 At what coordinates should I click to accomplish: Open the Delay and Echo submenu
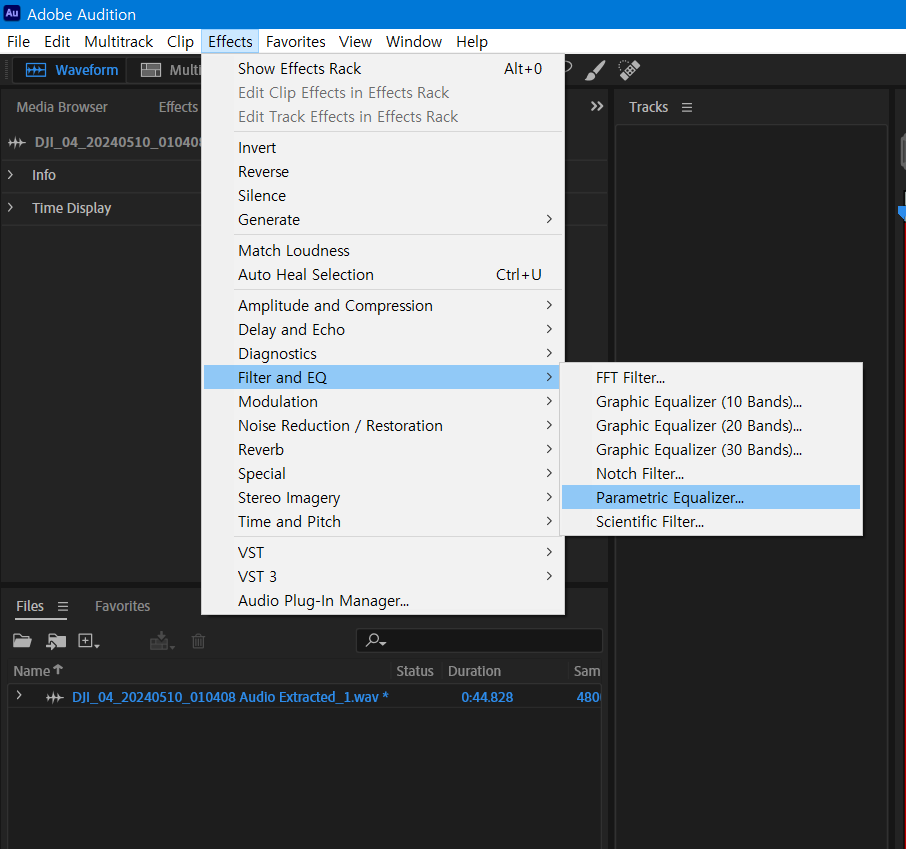[383, 329]
